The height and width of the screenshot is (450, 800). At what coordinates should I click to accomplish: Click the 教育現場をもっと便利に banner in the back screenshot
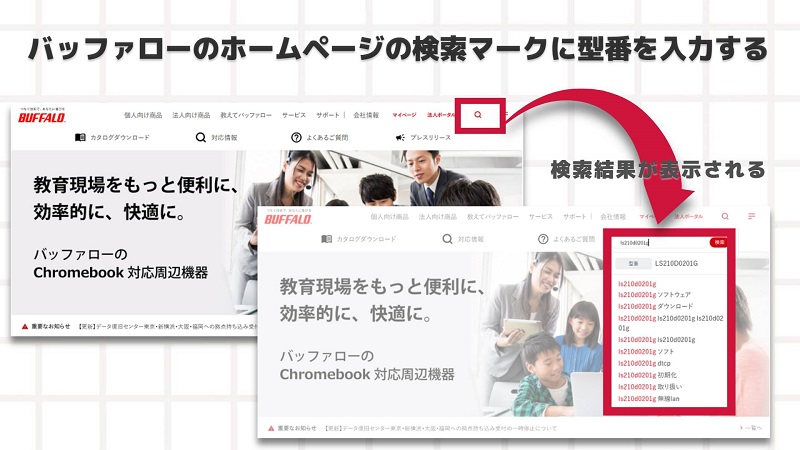pos(136,198)
